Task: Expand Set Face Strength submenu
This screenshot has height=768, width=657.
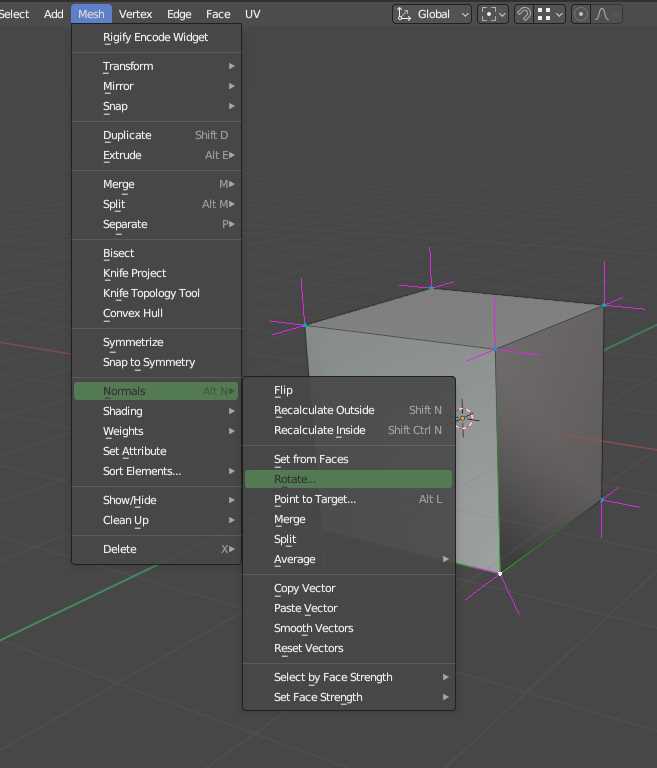Action: (x=349, y=697)
